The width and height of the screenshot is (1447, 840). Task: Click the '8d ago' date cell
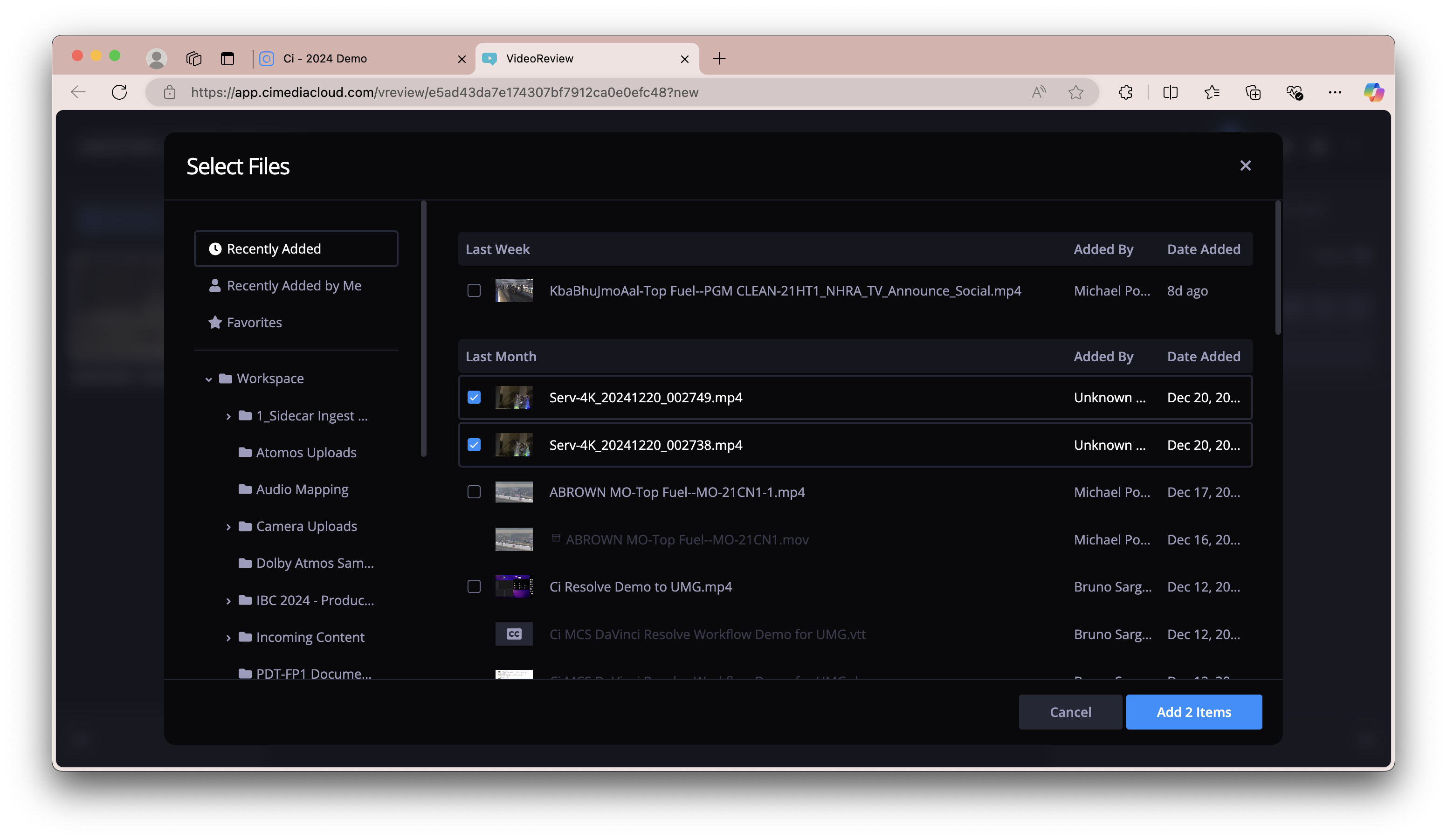pos(1187,290)
